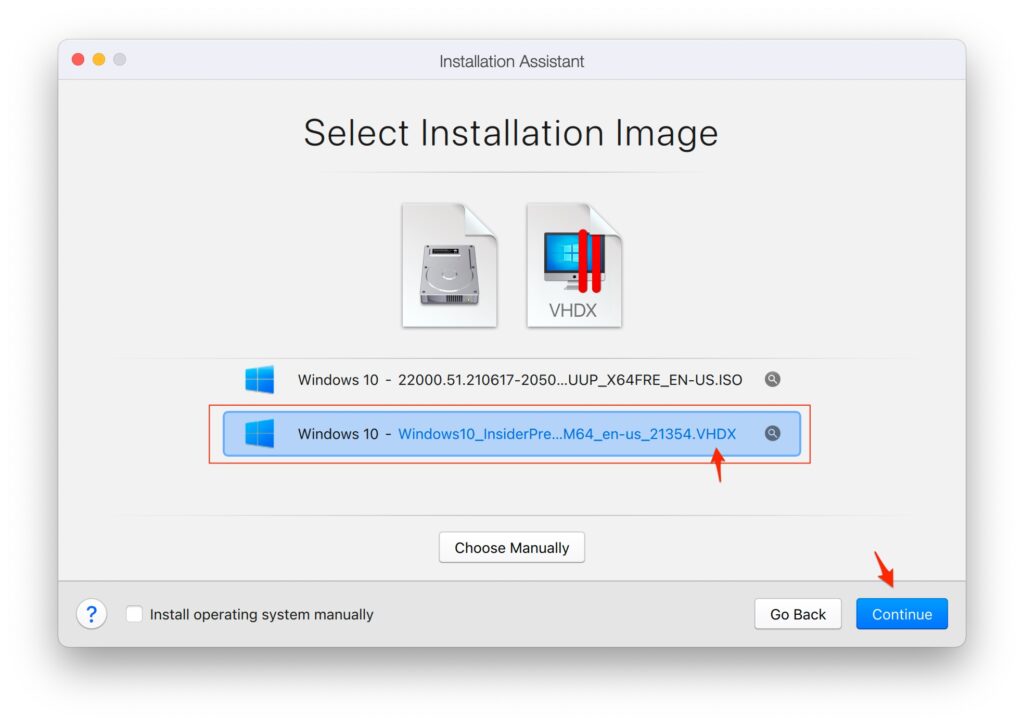Click the Windows logo beside the ISO entry
The height and width of the screenshot is (724, 1024).
[259, 379]
